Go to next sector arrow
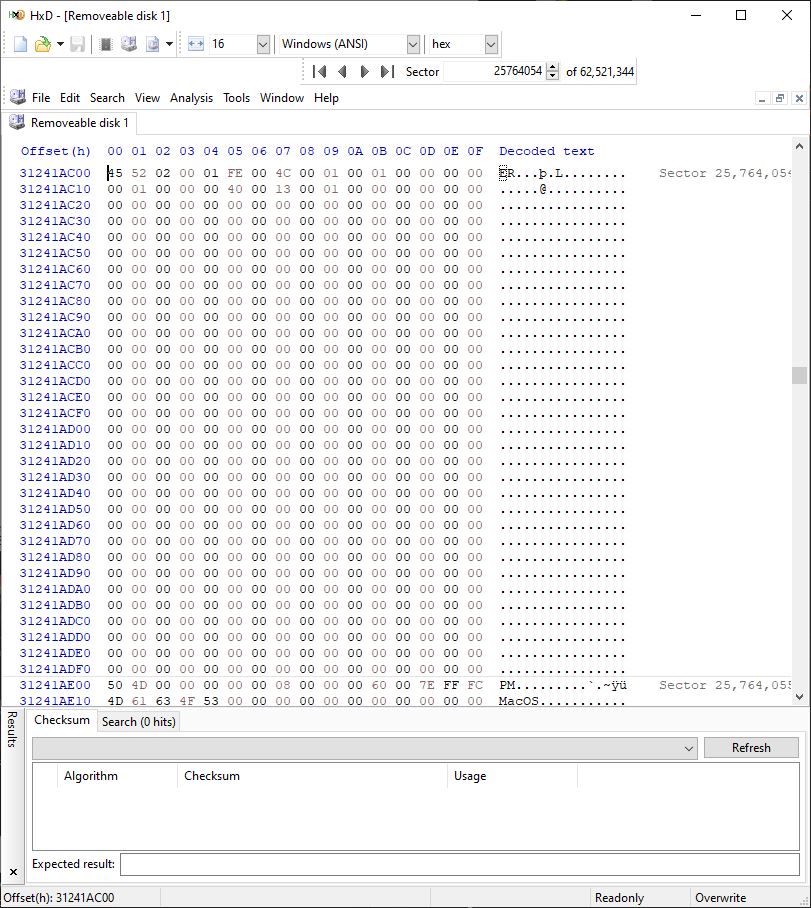Image resolution: width=811 pixels, height=908 pixels. point(365,72)
